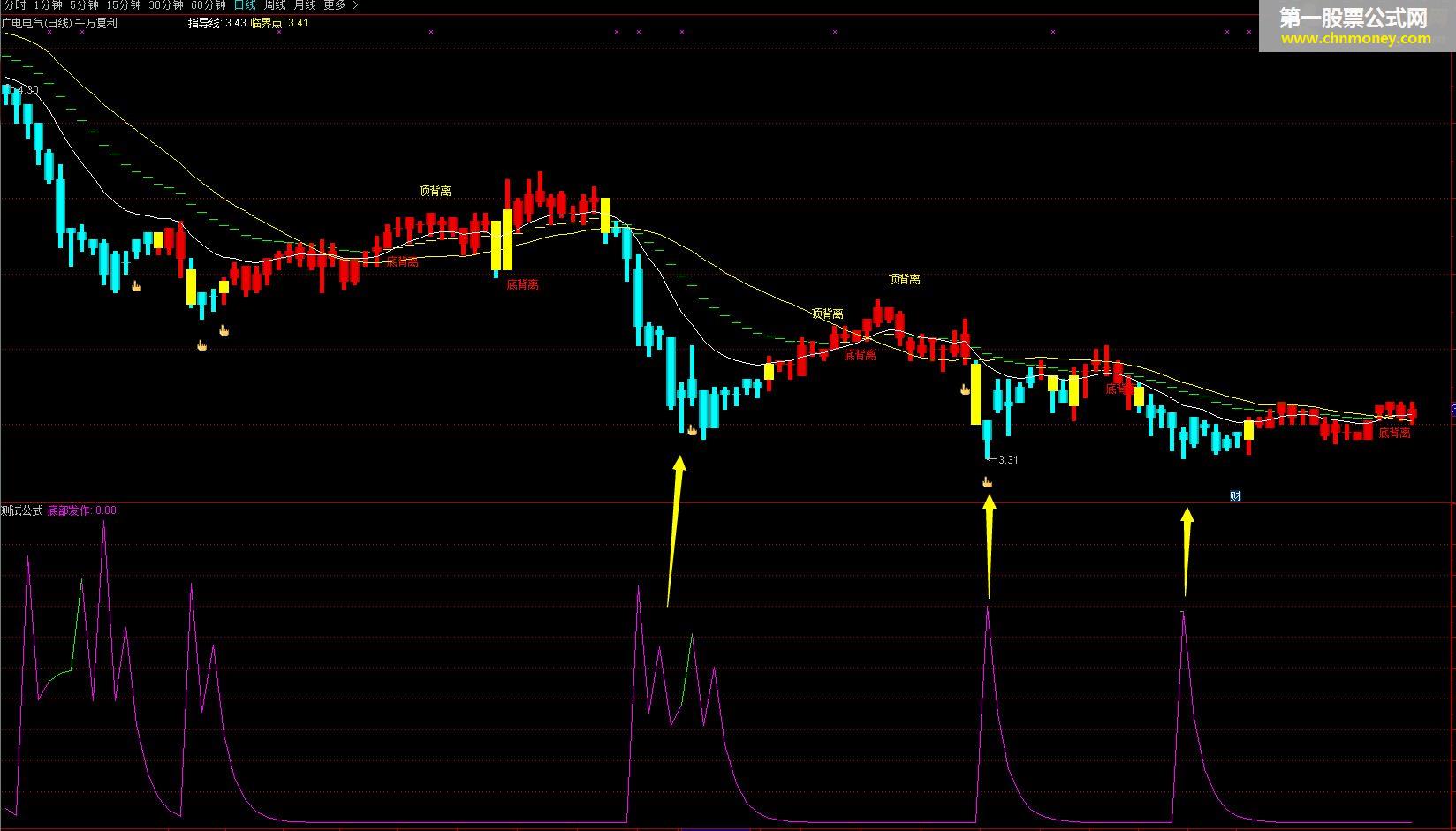Image resolution: width=1456 pixels, height=831 pixels.
Task: Expand the 更多 periods dropdown
Action: point(341,5)
